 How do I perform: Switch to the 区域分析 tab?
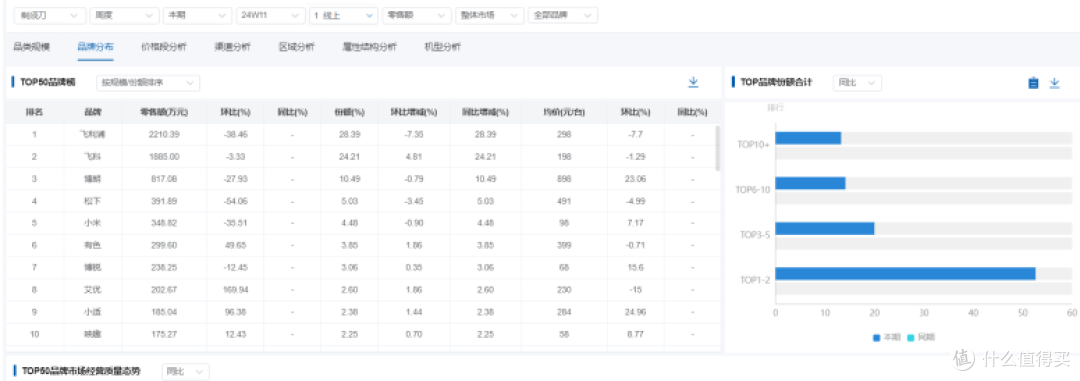click(297, 47)
